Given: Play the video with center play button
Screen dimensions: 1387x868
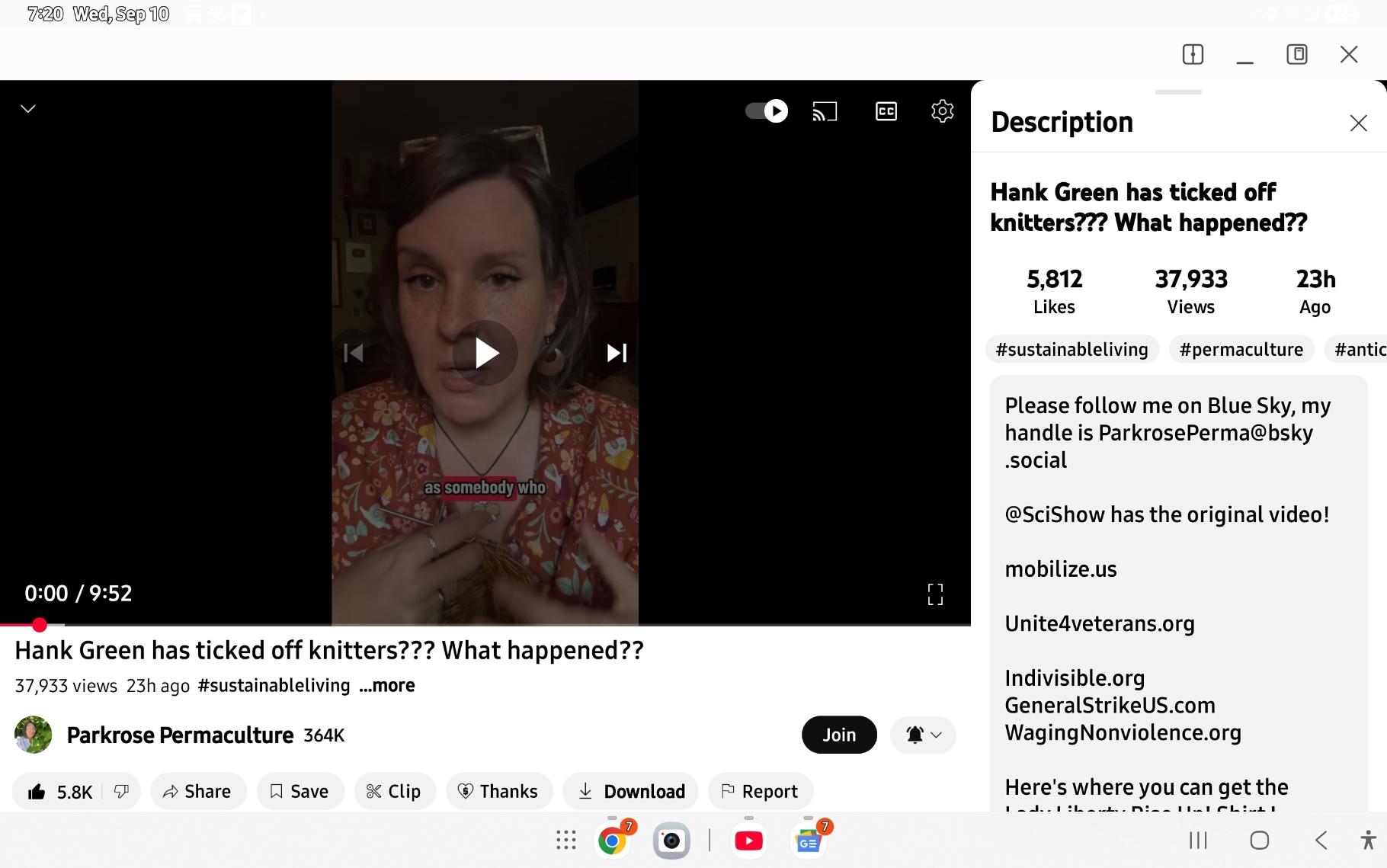Looking at the screenshot, I should [485, 353].
